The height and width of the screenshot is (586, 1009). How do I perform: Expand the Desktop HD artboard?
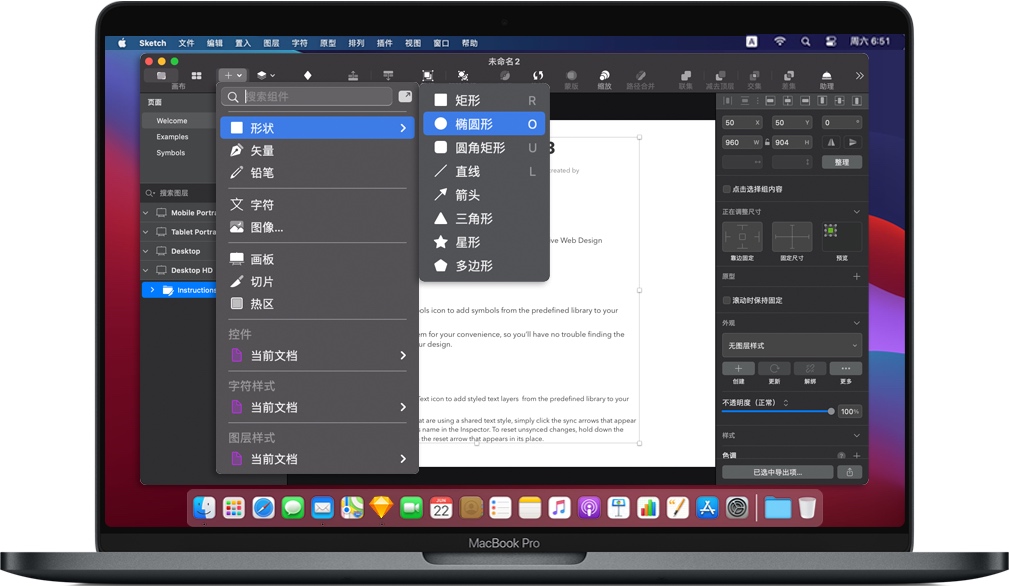tap(145, 270)
